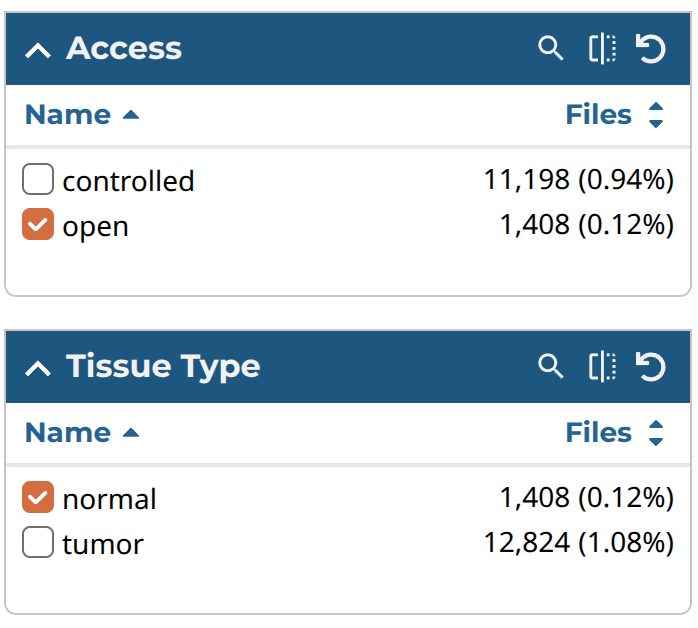Reset the Tissue Type facet selection
Screen dimensions: 698x628
(651, 366)
